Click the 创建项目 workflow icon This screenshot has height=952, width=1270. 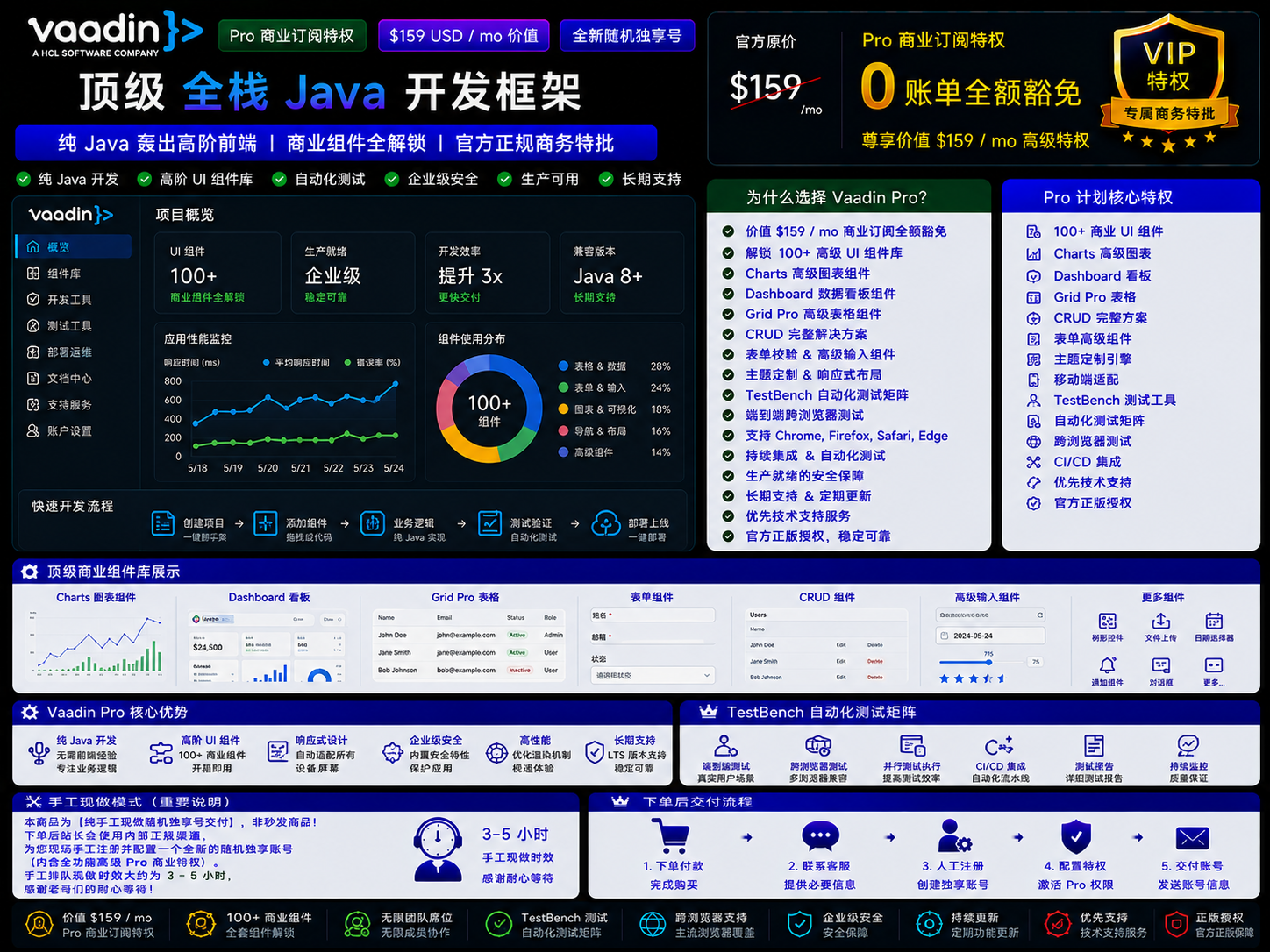[x=163, y=523]
